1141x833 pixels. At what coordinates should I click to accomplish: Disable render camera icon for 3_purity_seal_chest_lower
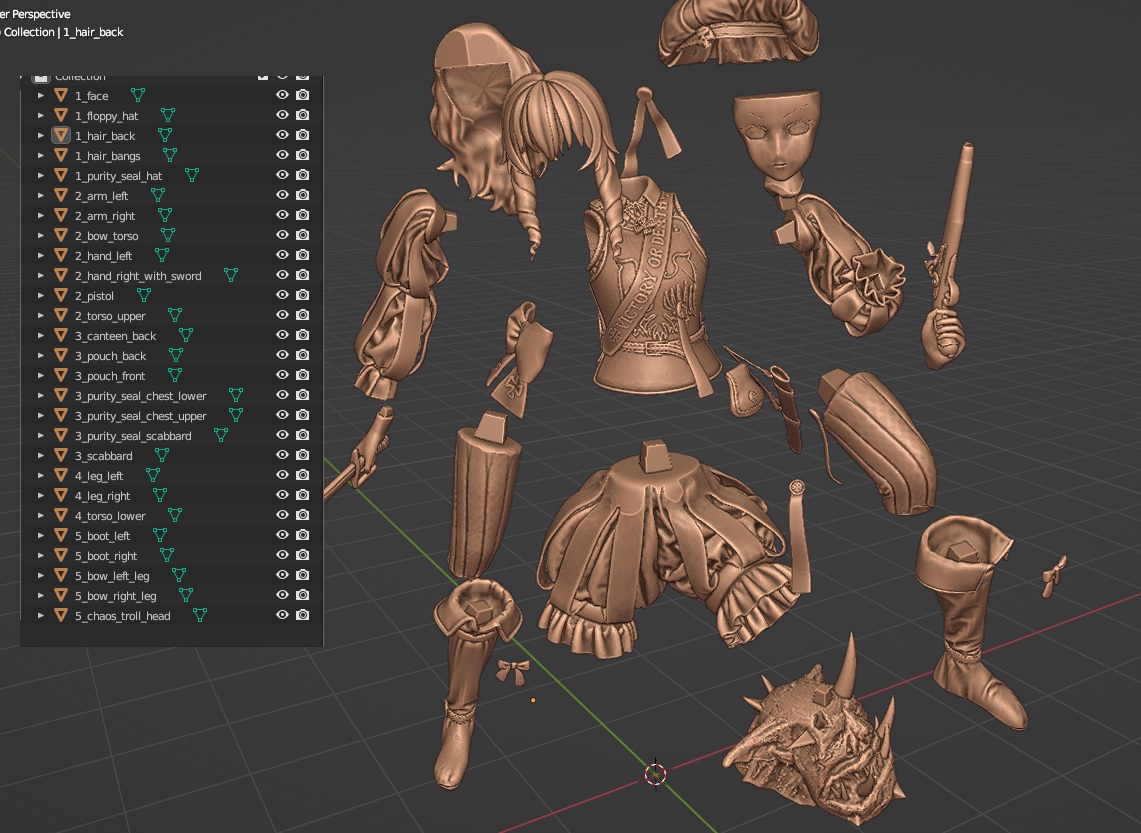[x=303, y=395]
